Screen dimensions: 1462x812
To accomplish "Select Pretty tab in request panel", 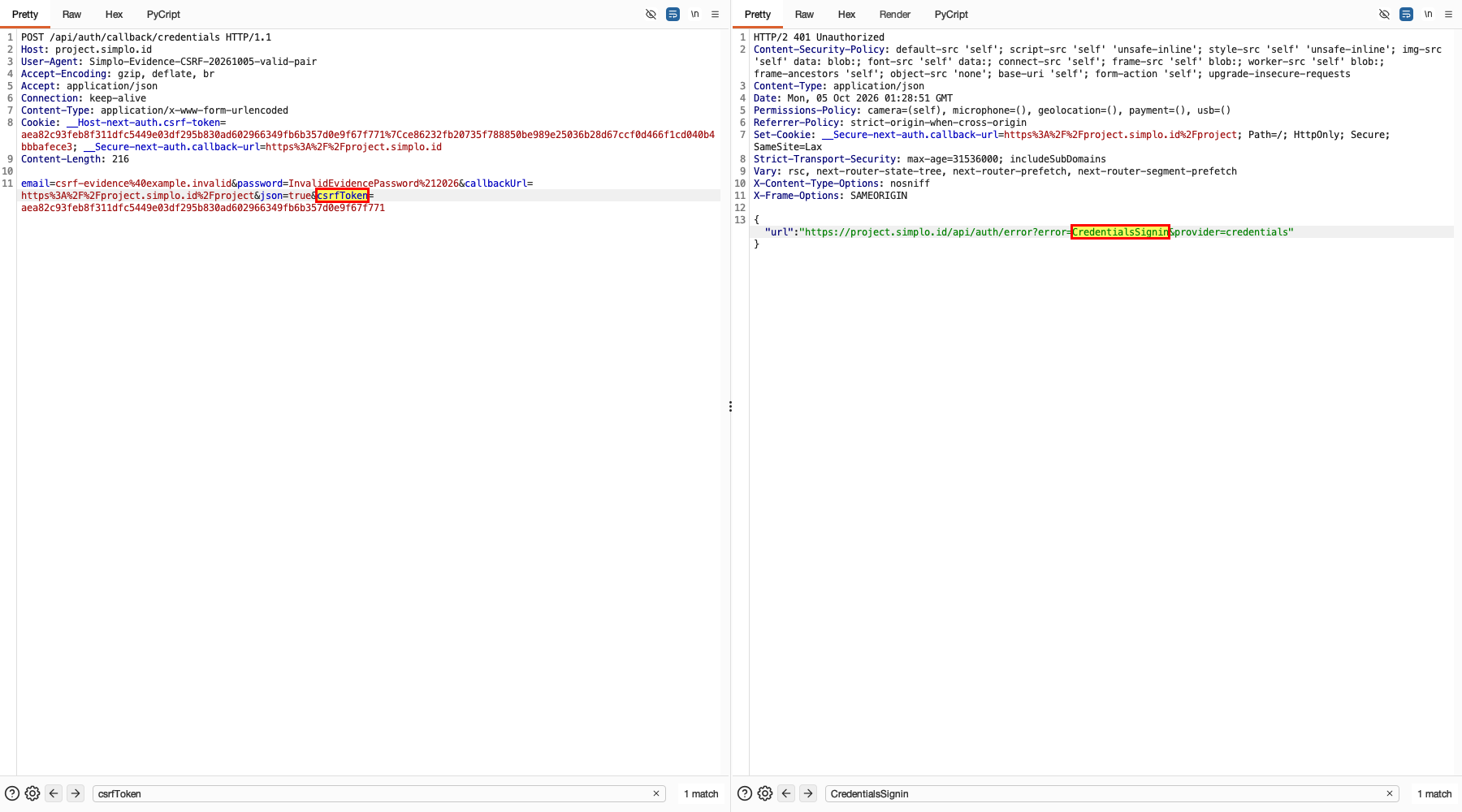I will (x=25, y=15).
